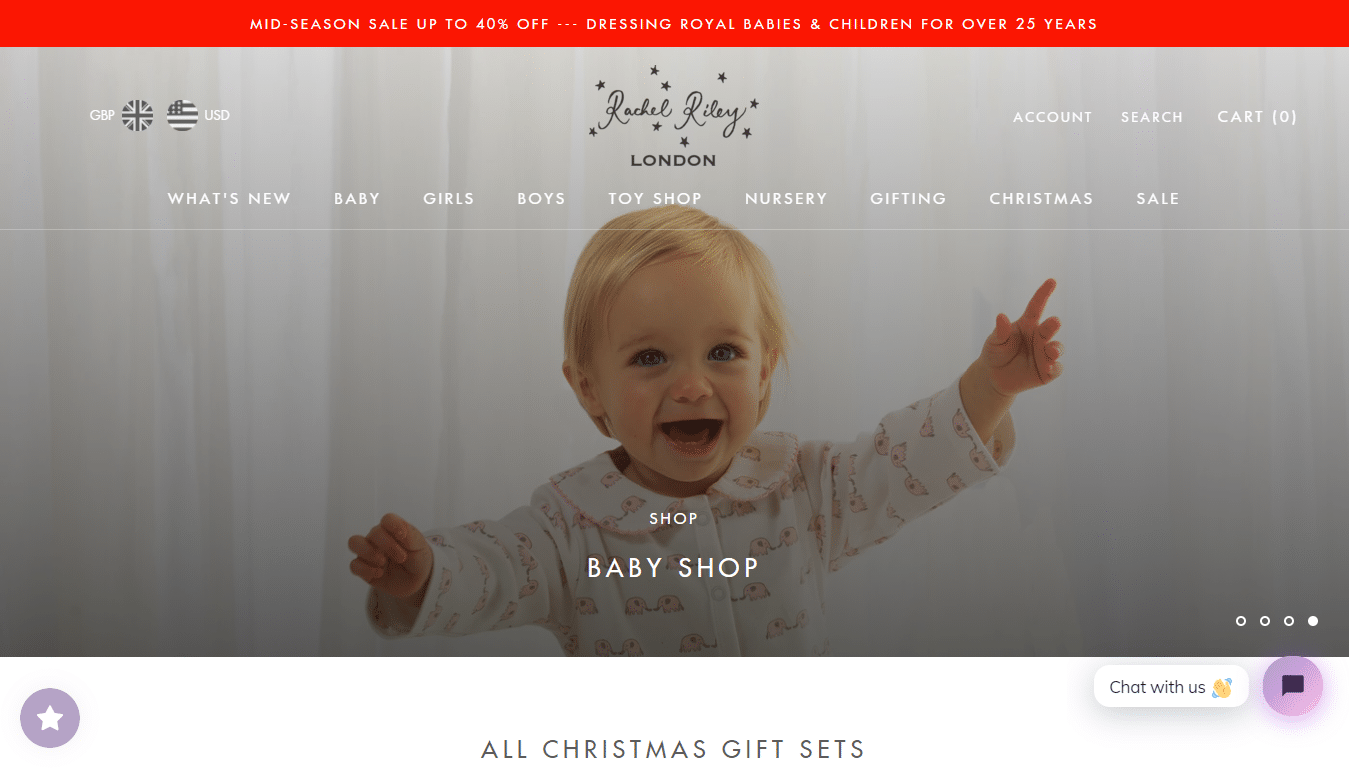Switch currency to USD via US flag
Image resolution: width=1349 pixels, height=768 pixels.
tap(182, 115)
